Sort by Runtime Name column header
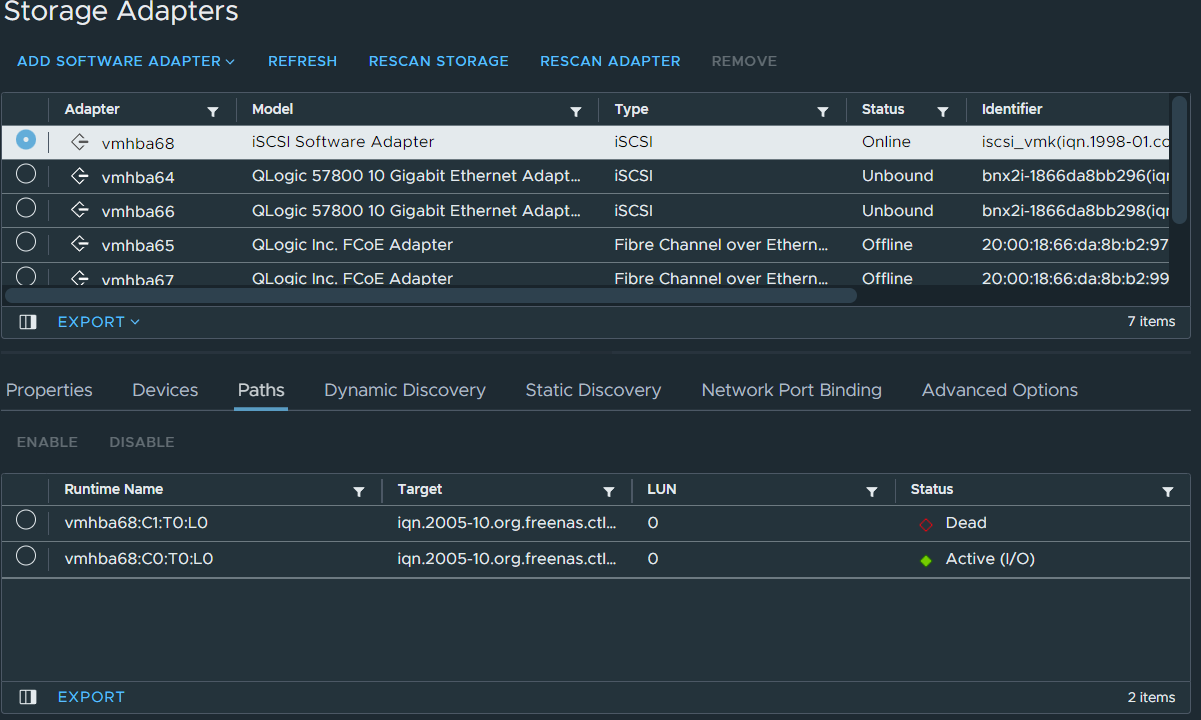 click(x=114, y=489)
